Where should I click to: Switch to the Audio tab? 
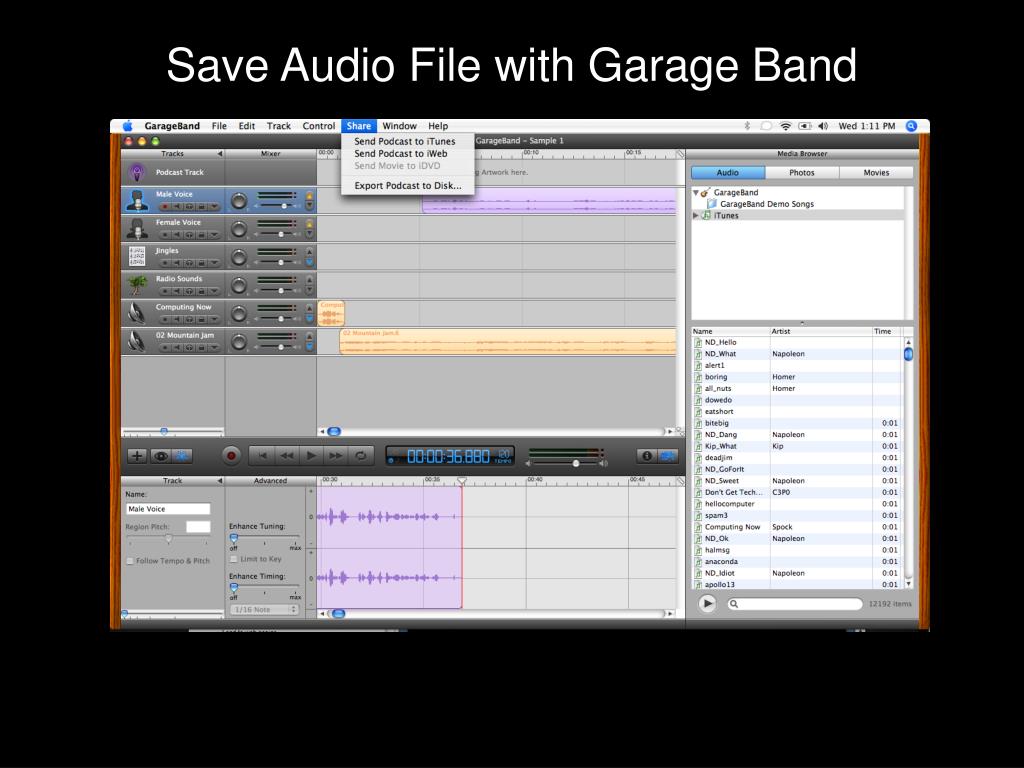(x=728, y=172)
